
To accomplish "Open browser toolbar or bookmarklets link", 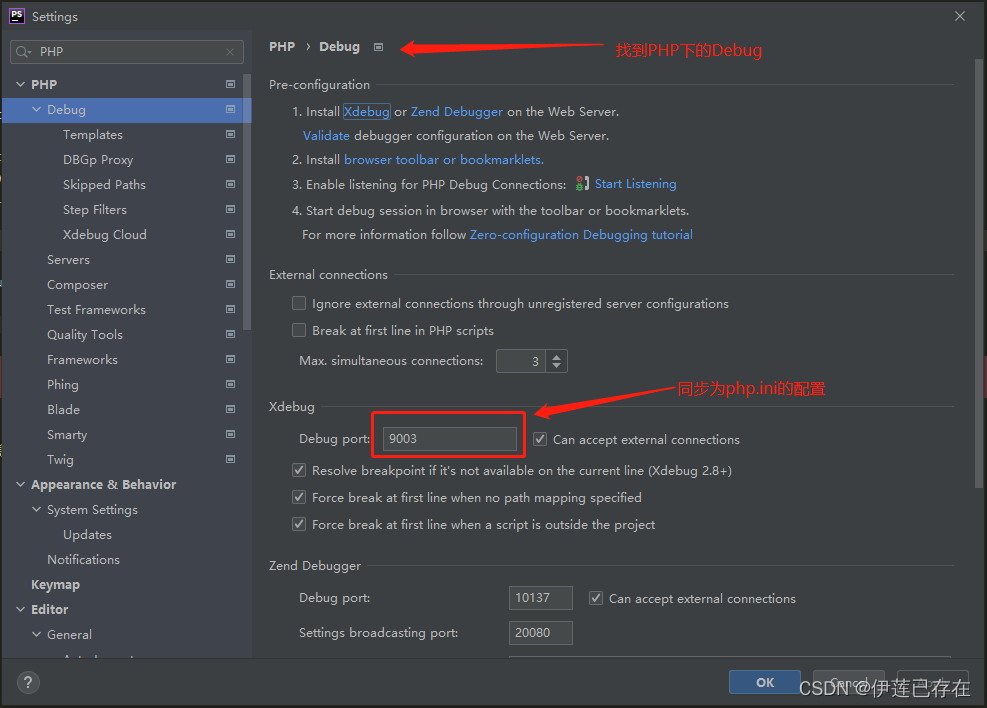I will pos(444,160).
